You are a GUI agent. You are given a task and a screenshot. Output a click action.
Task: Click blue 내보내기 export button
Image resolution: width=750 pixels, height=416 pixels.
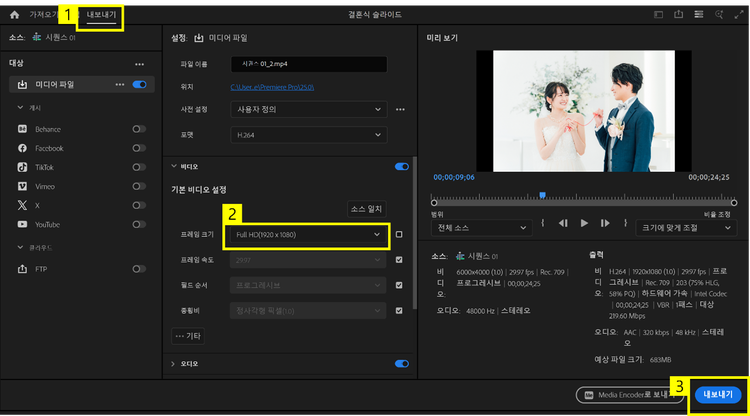click(718, 394)
